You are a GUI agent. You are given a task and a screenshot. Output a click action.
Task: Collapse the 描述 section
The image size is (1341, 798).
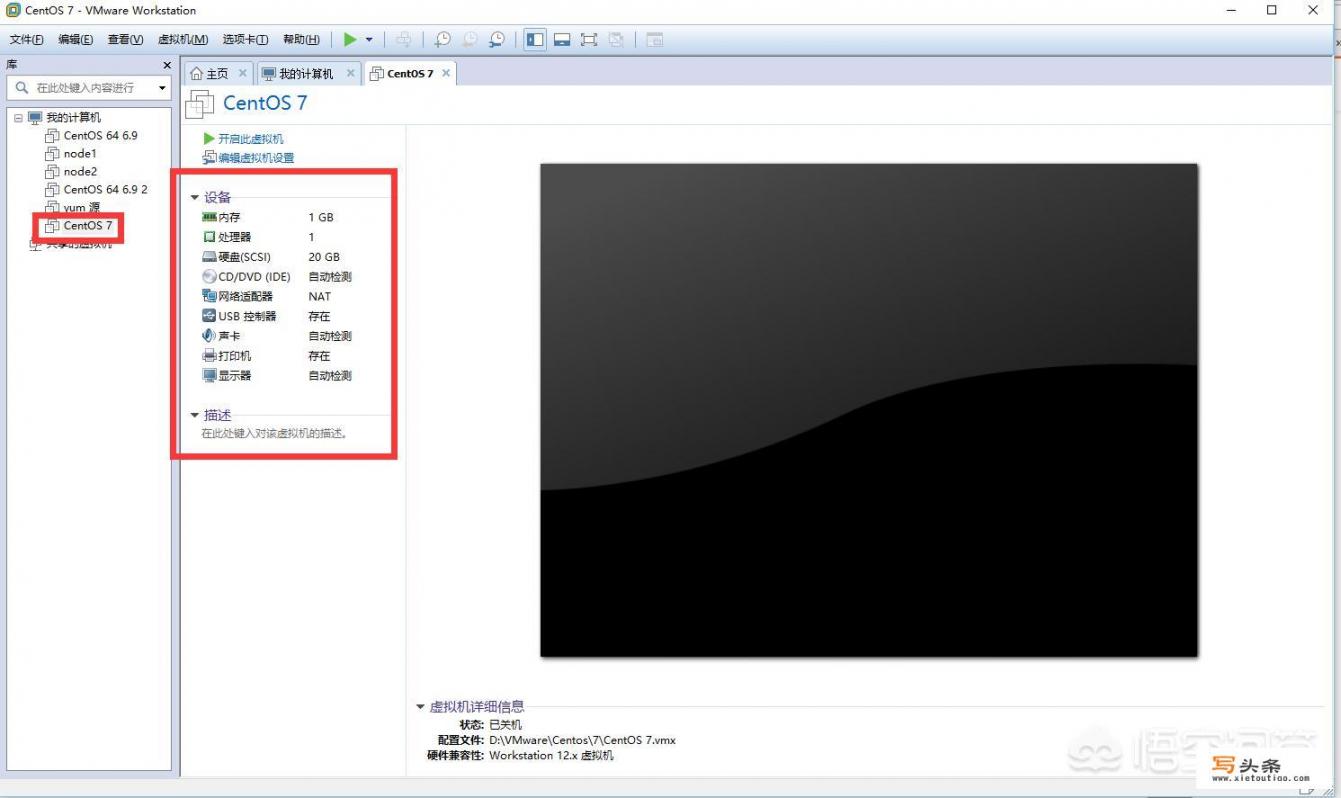[x=195, y=415]
